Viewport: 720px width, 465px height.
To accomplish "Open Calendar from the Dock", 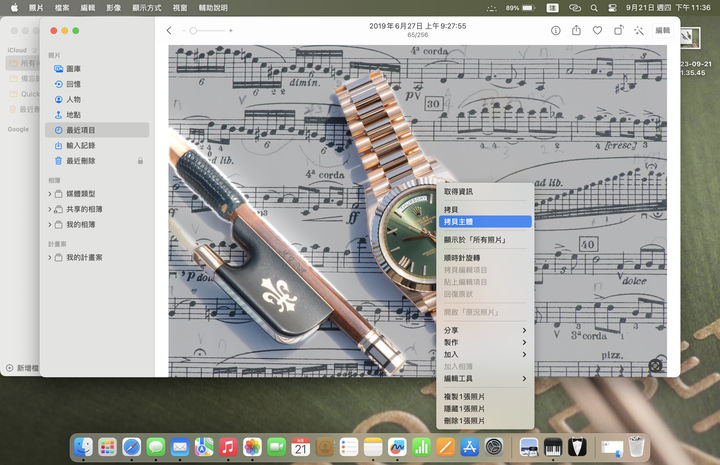I will pyautogui.click(x=301, y=447).
